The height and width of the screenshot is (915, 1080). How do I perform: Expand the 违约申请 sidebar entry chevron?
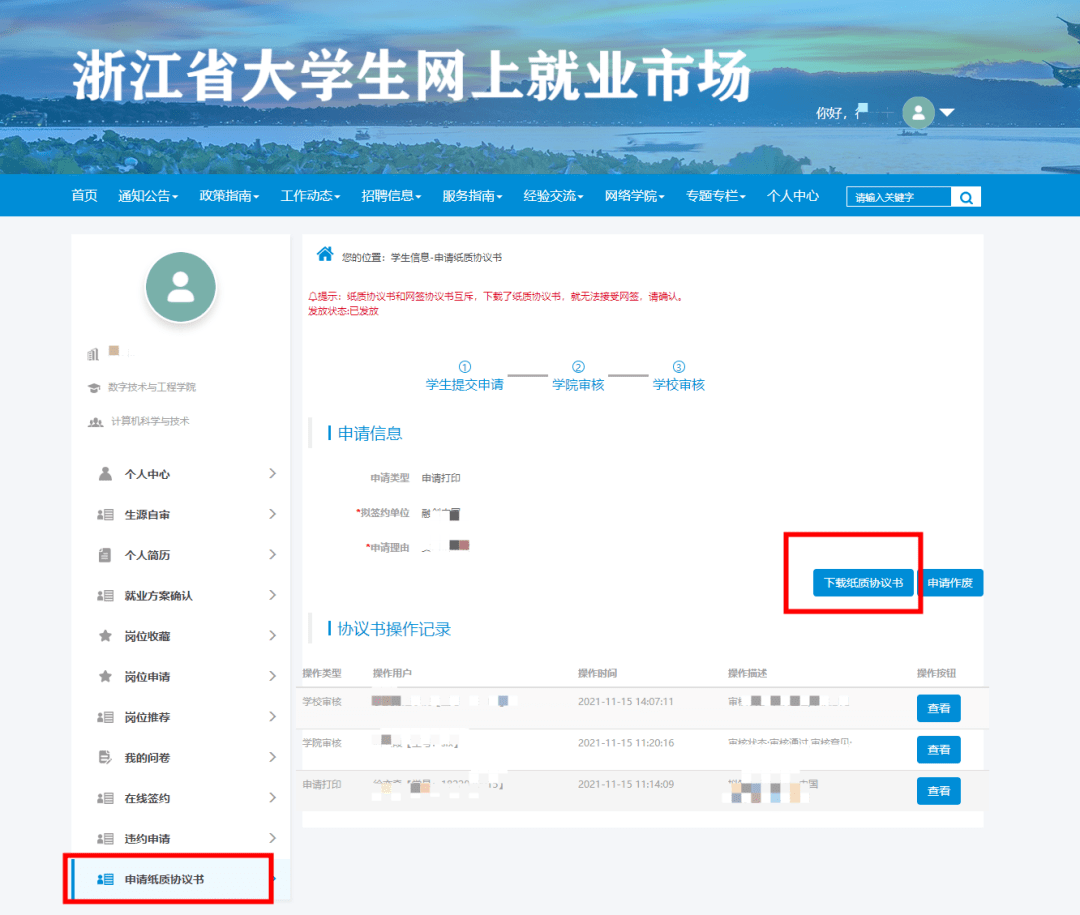point(272,838)
